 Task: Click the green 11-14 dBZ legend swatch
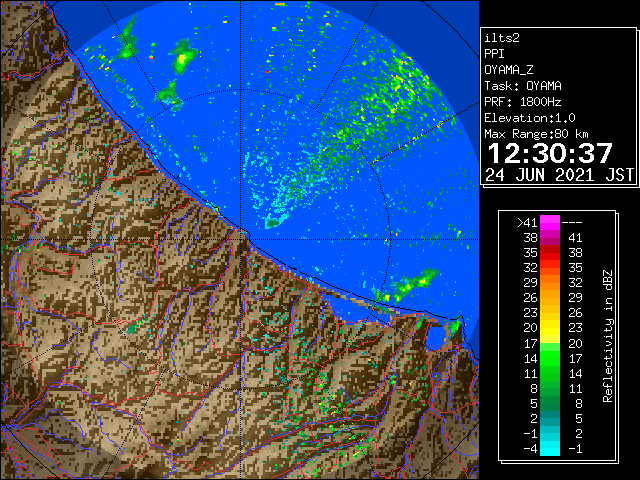550,373
